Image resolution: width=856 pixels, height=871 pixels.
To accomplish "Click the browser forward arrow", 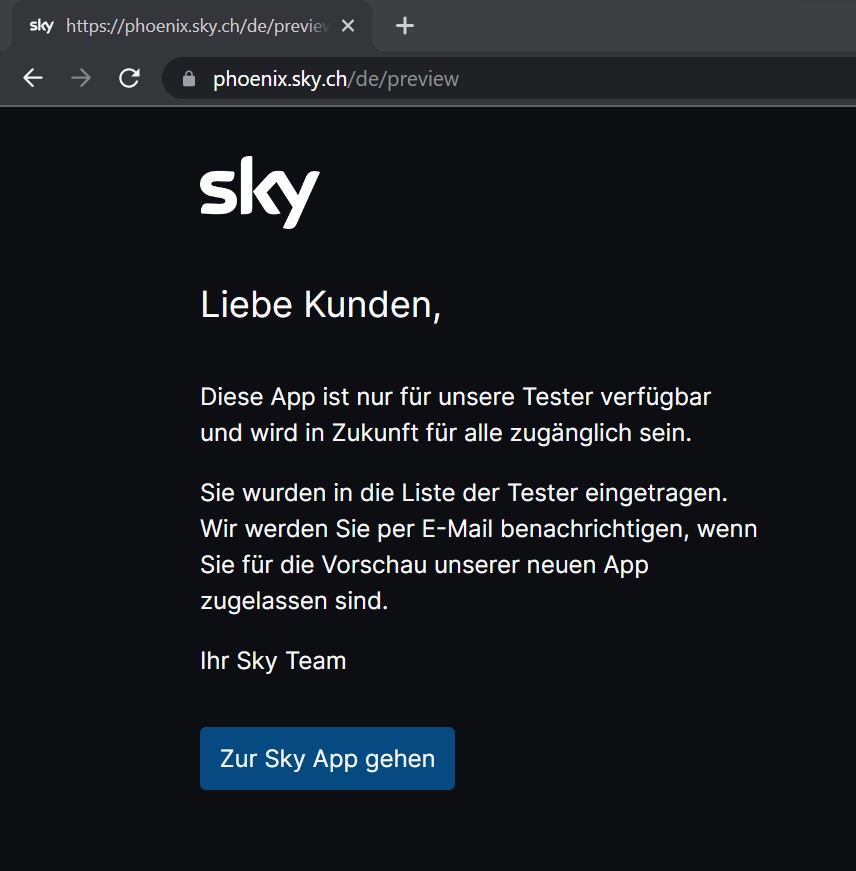I will click(x=81, y=78).
